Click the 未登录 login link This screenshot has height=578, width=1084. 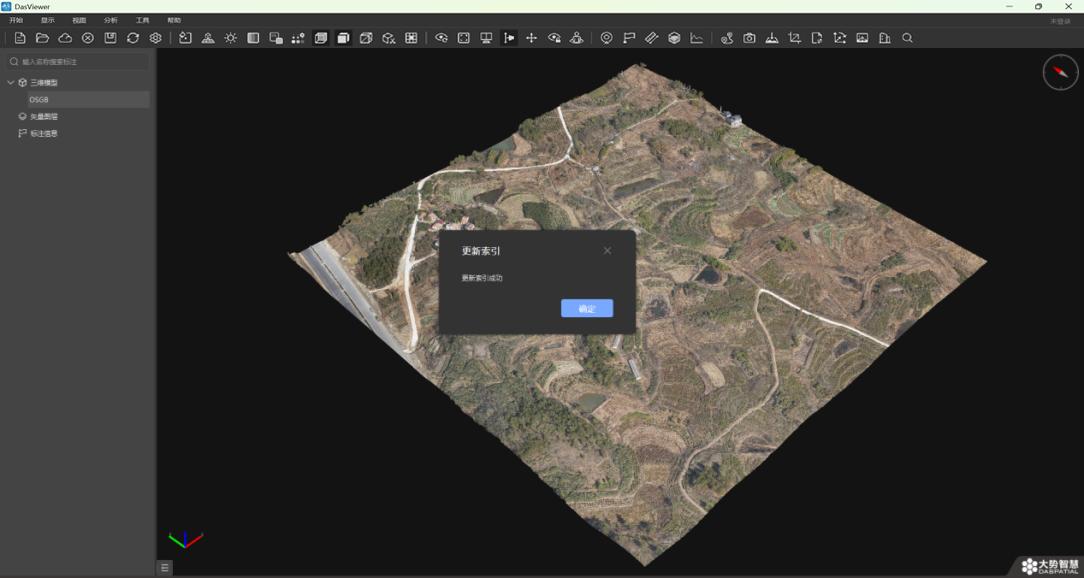[x=1060, y=21]
